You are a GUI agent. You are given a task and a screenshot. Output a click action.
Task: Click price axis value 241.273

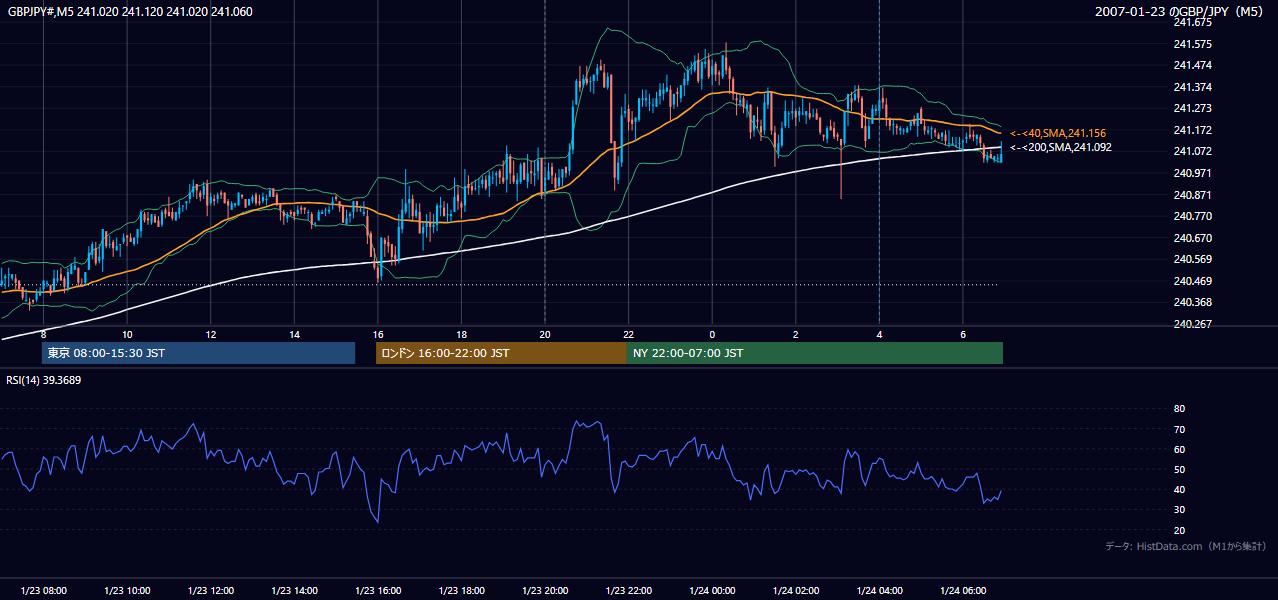point(1193,108)
